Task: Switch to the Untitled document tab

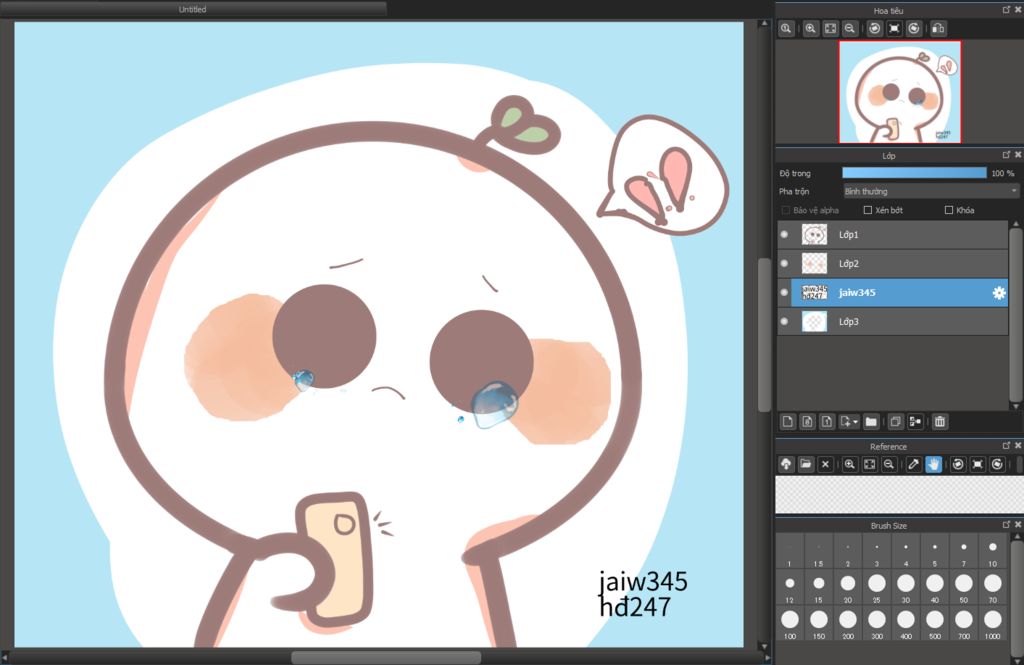Action: (192, 9)
